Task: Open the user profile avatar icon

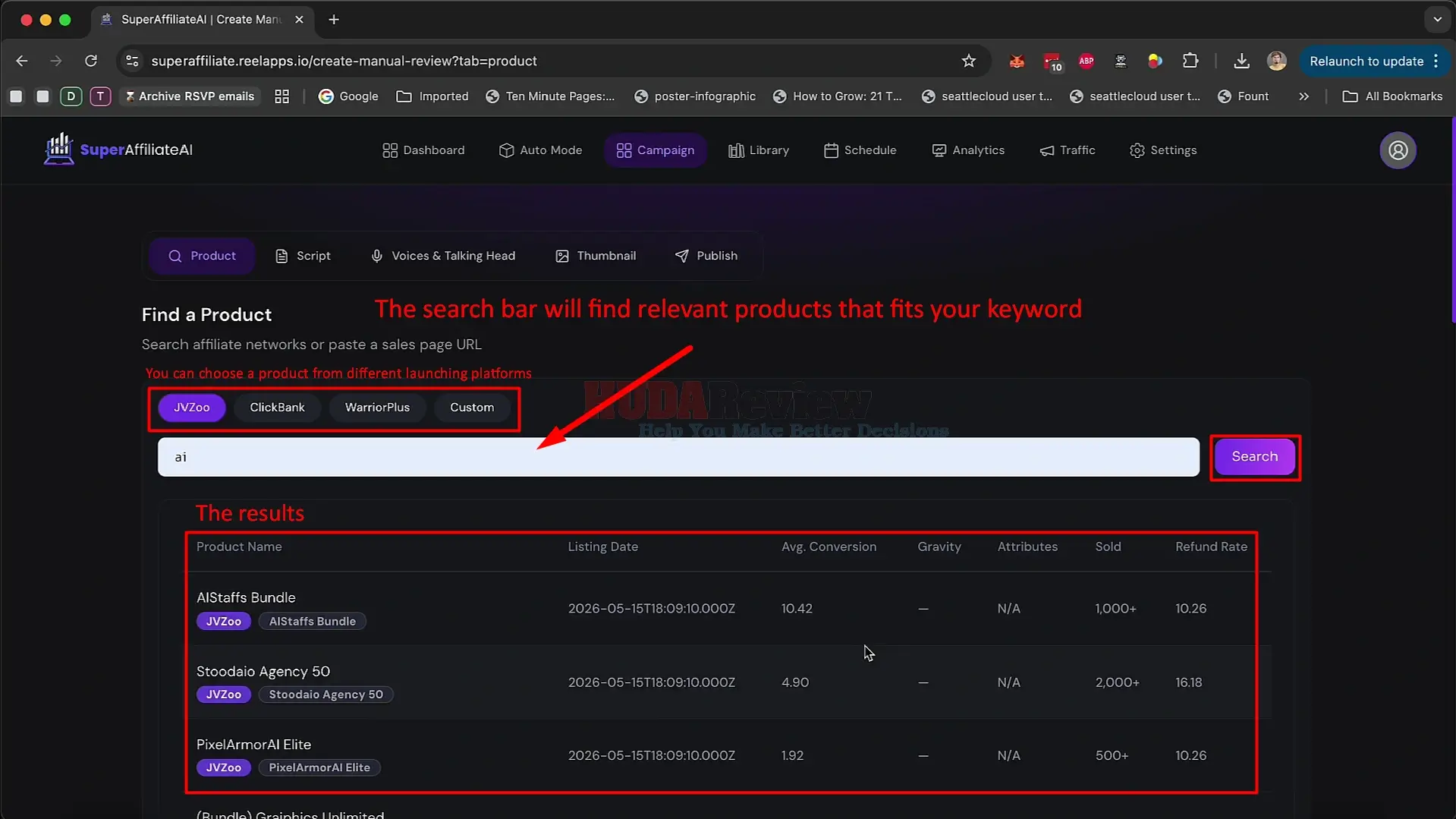Action: tap(1398, 150)
